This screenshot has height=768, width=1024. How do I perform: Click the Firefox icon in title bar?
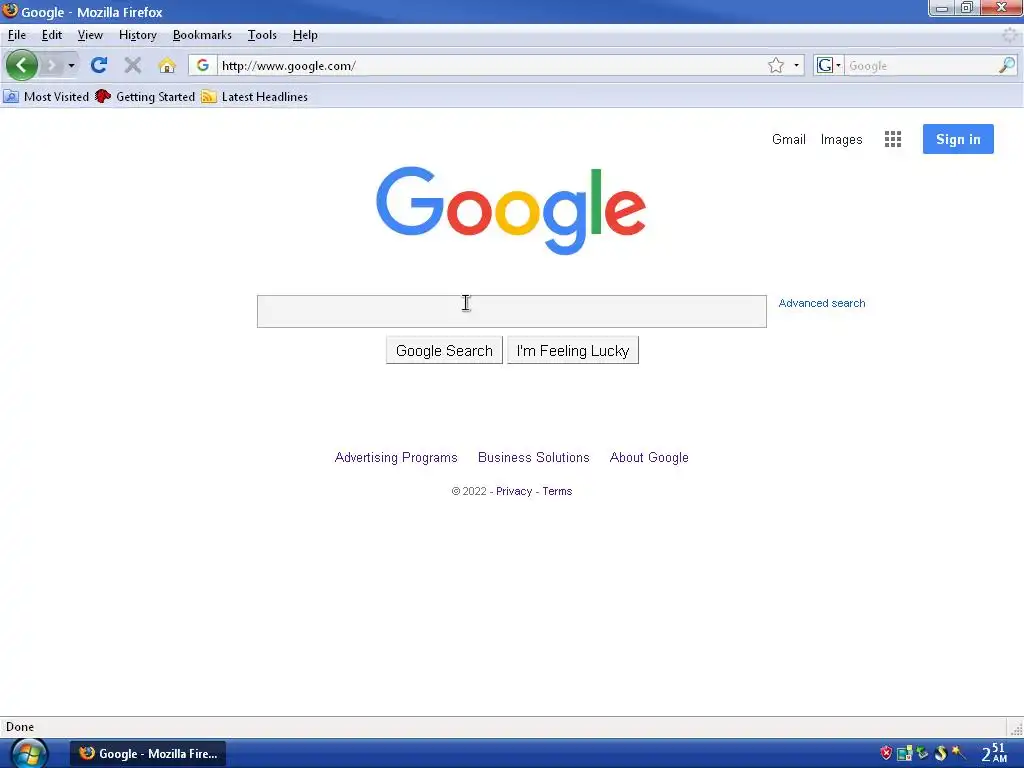click(10, 10)
